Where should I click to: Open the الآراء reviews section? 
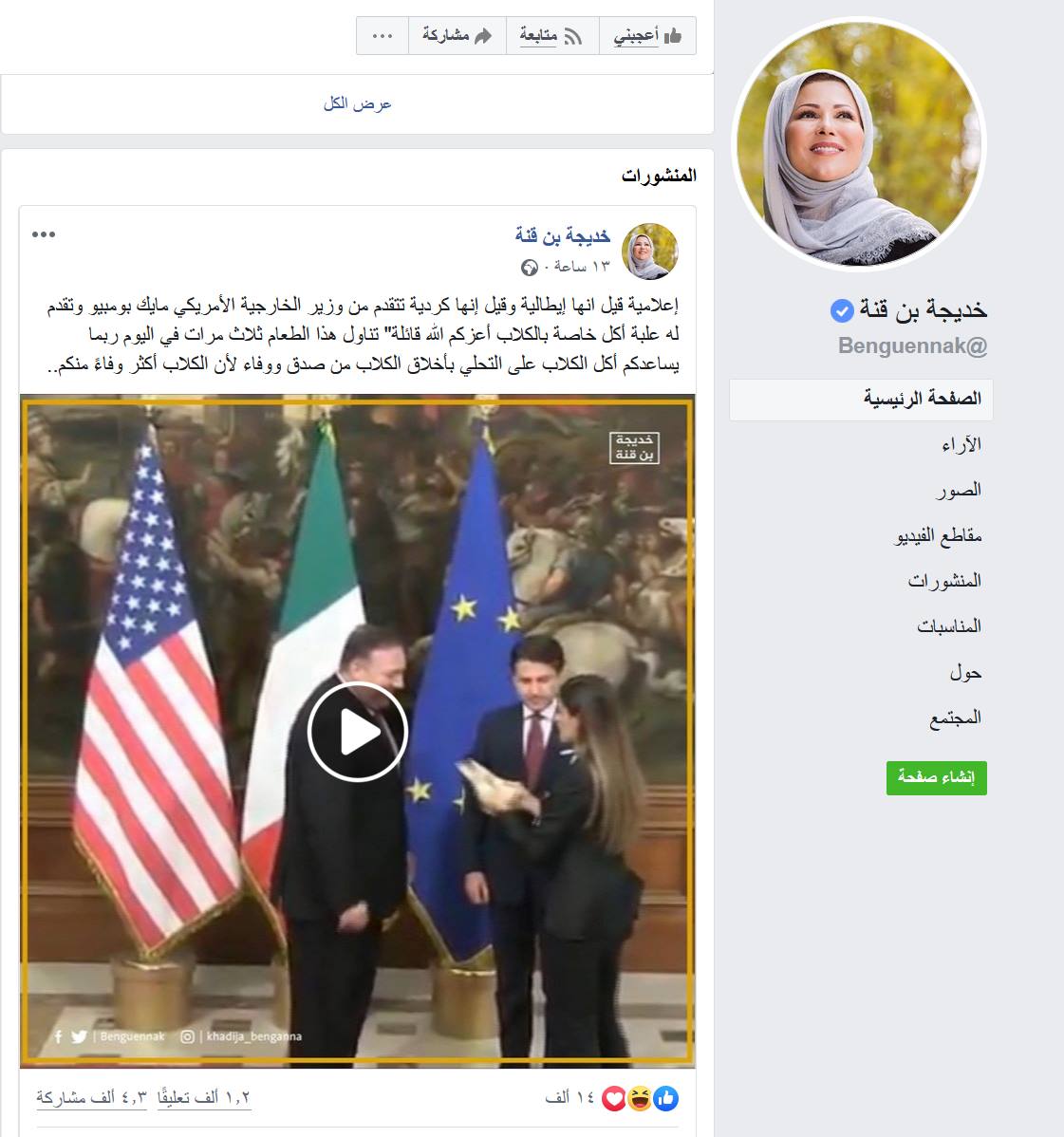pos(961,444)
